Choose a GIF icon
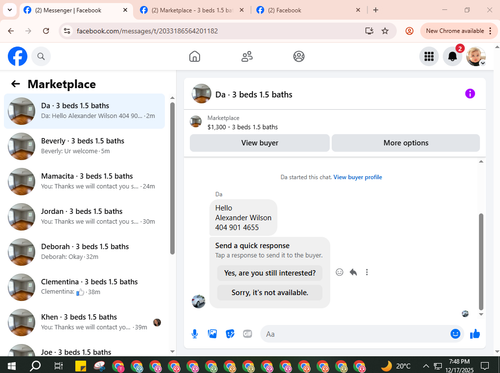500x373 pixels. pyautogui.click(x=247, y=334)
